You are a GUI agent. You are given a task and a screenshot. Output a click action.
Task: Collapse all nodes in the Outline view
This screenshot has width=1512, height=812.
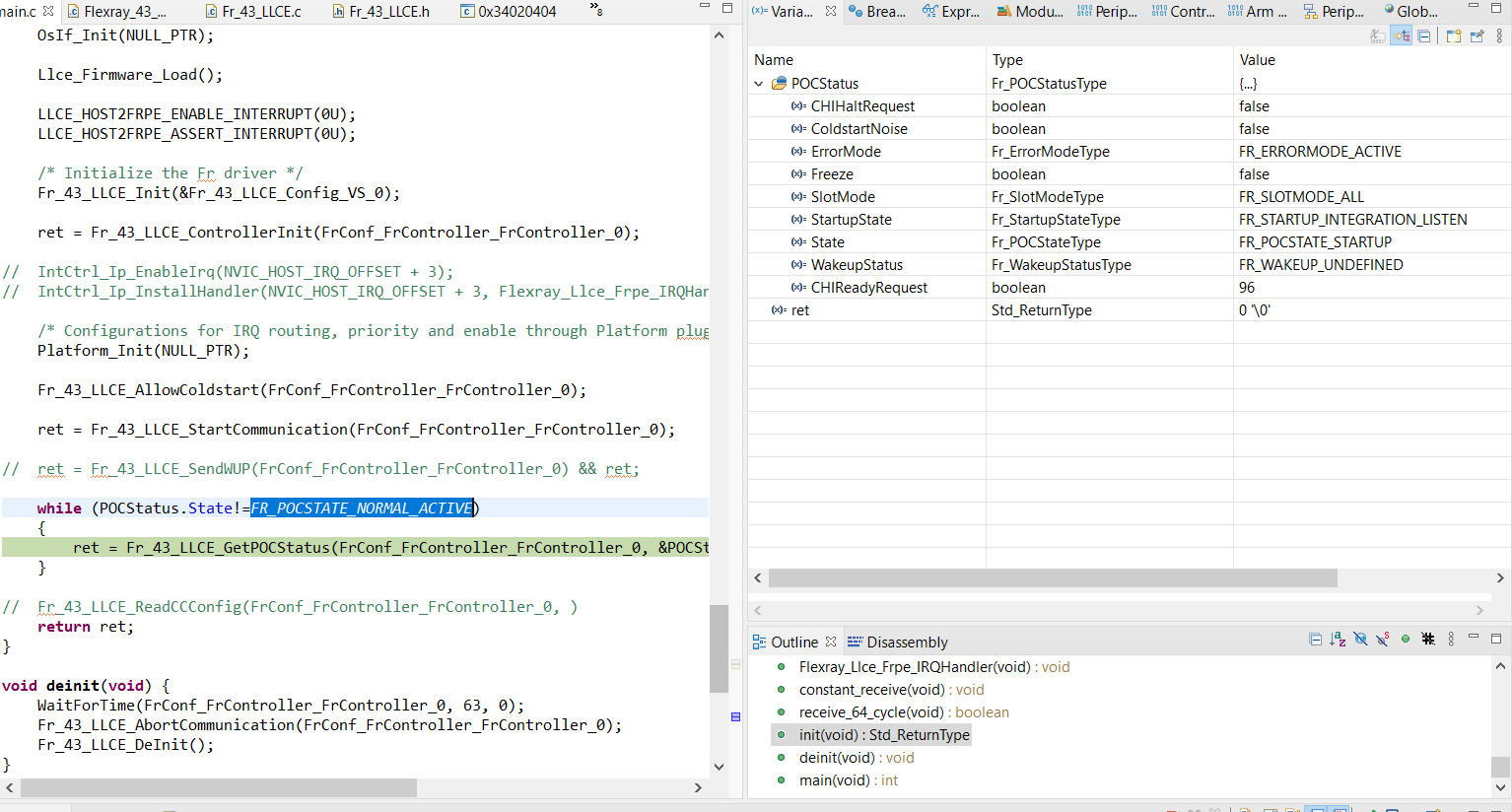(x=1316, y=639)
